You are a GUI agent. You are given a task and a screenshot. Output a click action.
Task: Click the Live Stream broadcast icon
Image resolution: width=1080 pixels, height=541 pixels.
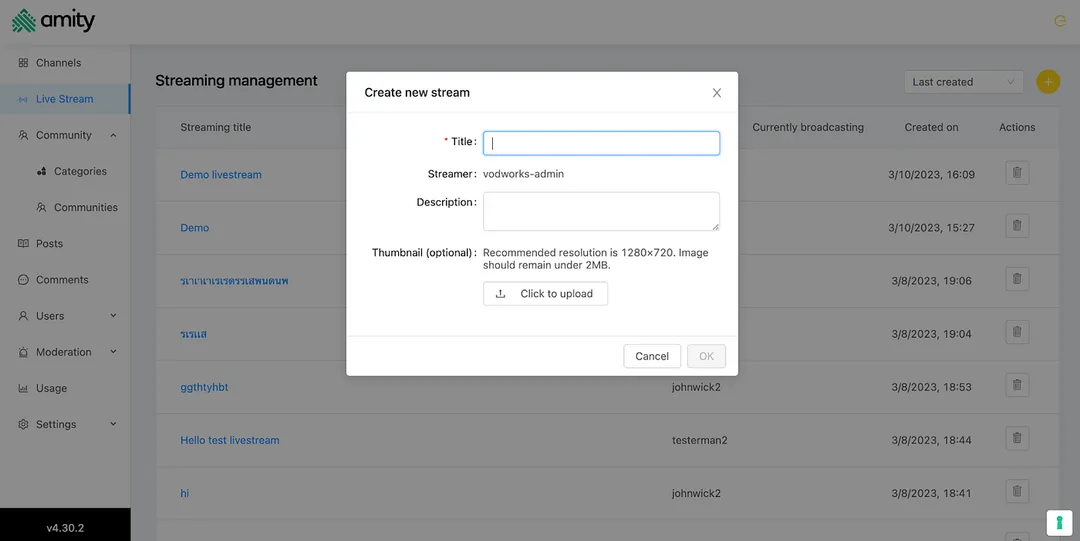coord(23,99)
